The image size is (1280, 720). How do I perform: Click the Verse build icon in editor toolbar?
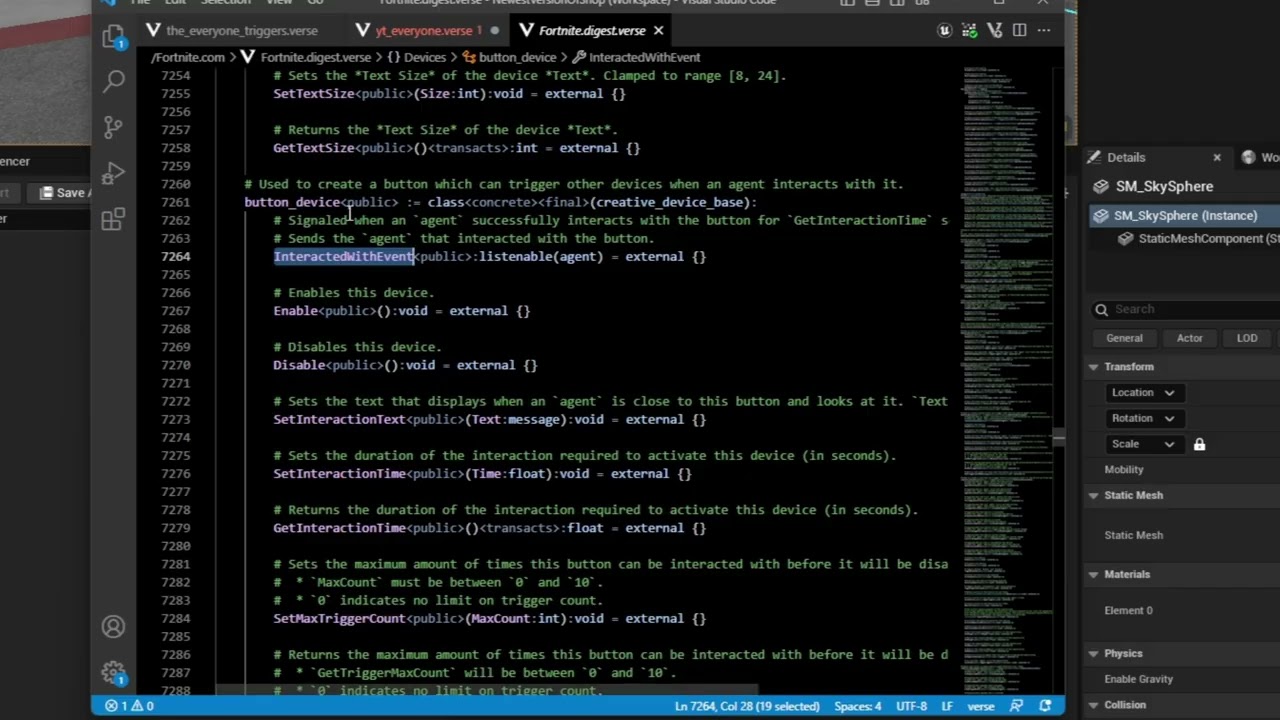click(969, 31)
